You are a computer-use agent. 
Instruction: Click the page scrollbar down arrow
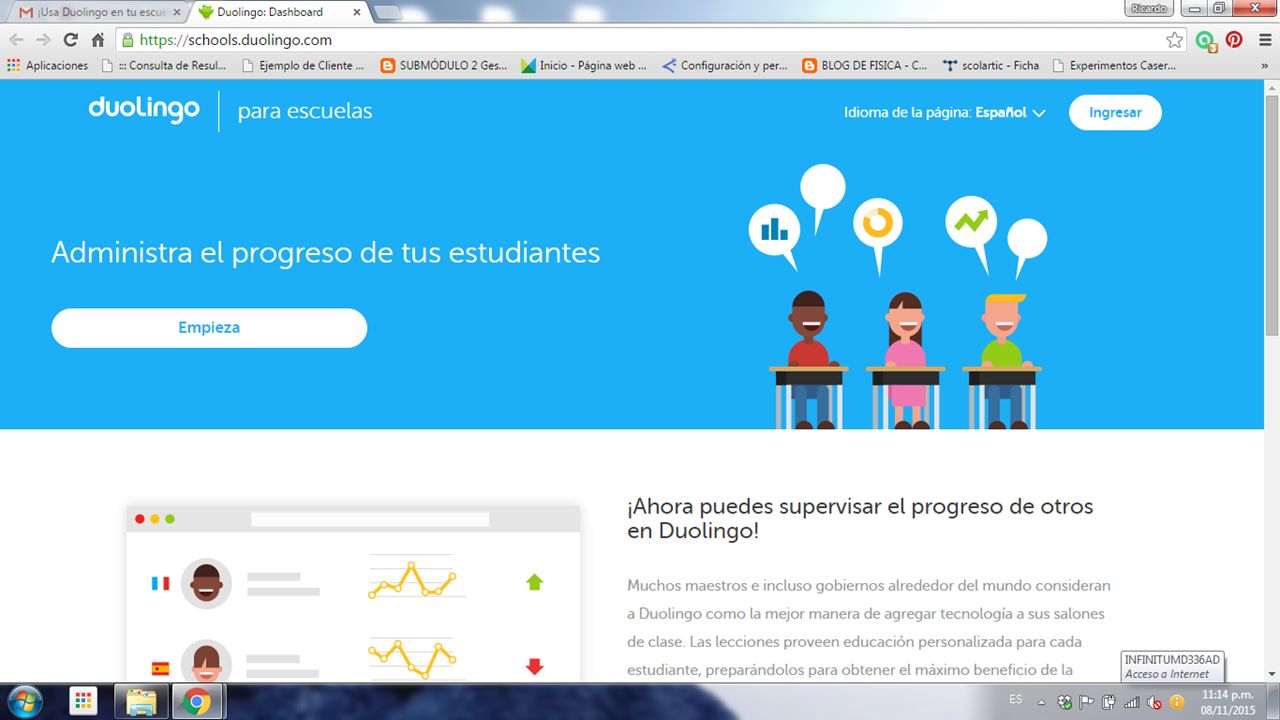click(x=1272, y=674)
